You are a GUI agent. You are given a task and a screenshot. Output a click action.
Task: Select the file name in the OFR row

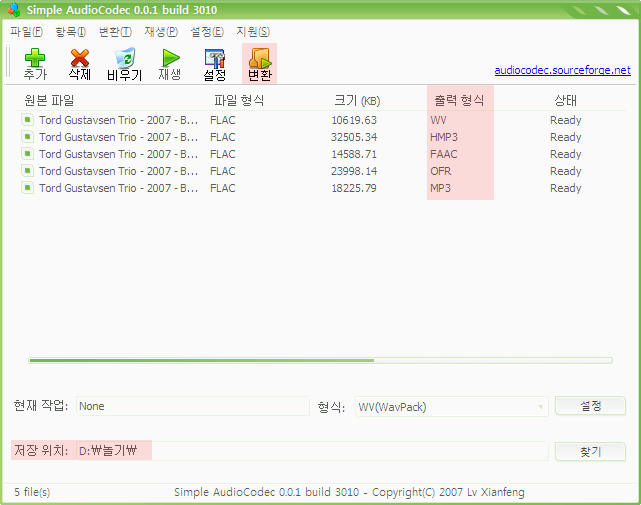tap(119, 171)
